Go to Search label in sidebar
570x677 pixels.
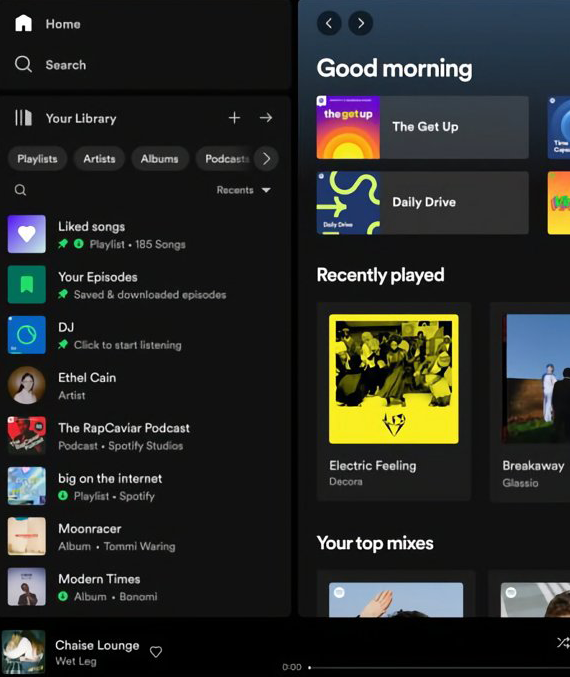click(x=66, y=65)
